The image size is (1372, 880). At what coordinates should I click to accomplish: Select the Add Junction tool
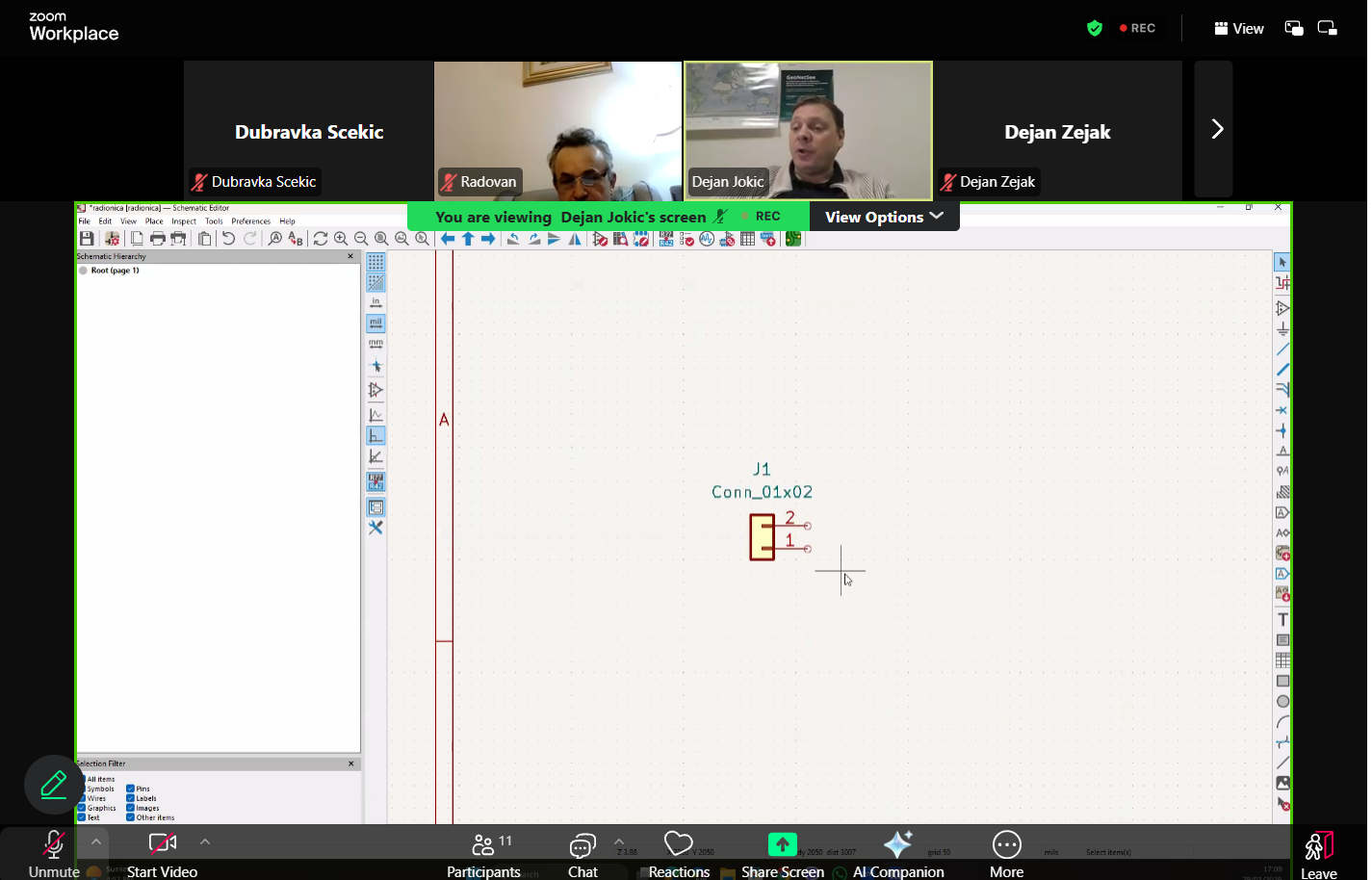[x=1282, y=430]
